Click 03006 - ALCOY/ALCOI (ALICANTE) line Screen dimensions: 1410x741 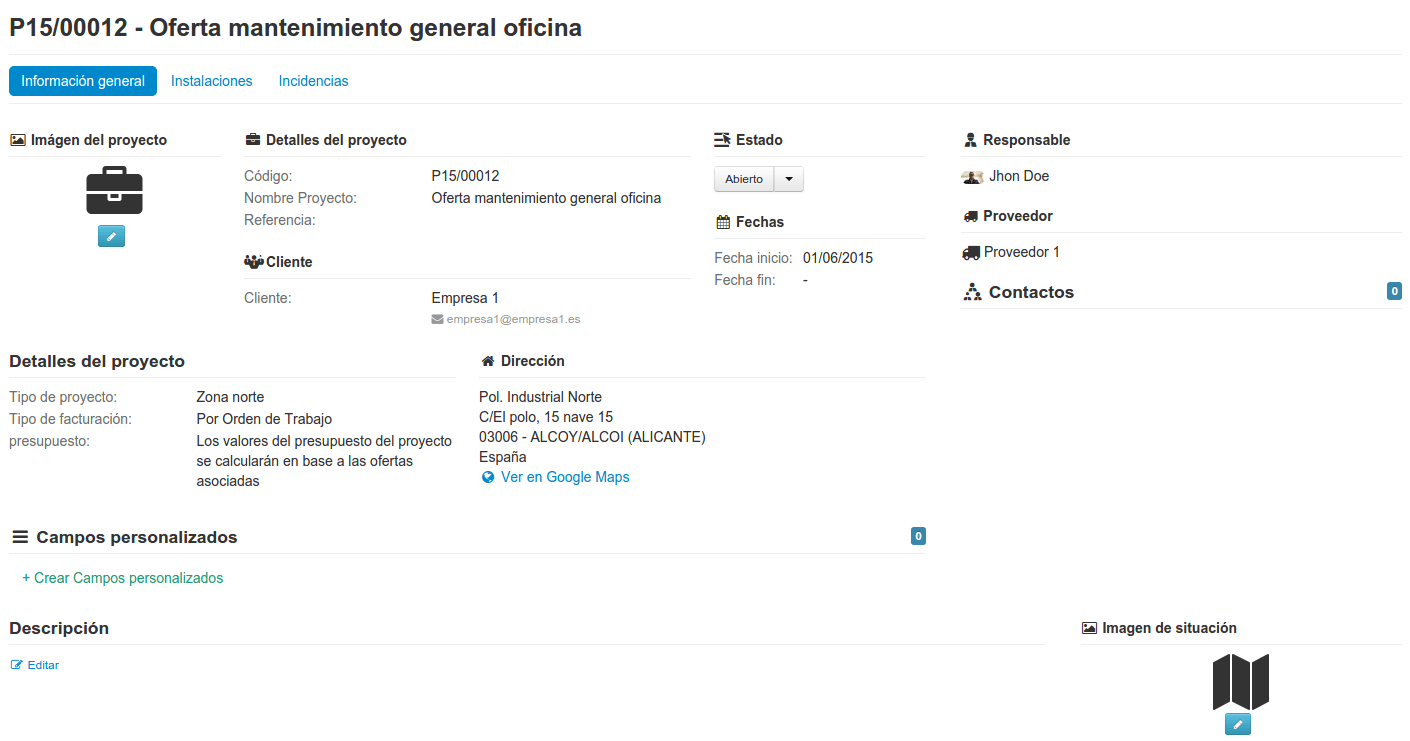tap(592, 437)
